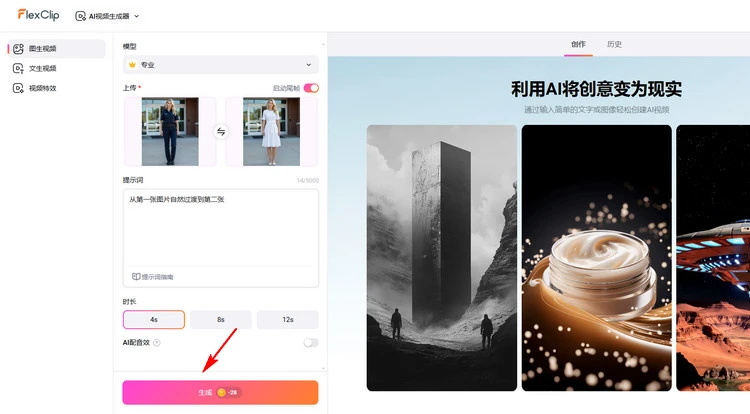Click the 图生视频 sidebar icon
750x414 pixels.
18,49
